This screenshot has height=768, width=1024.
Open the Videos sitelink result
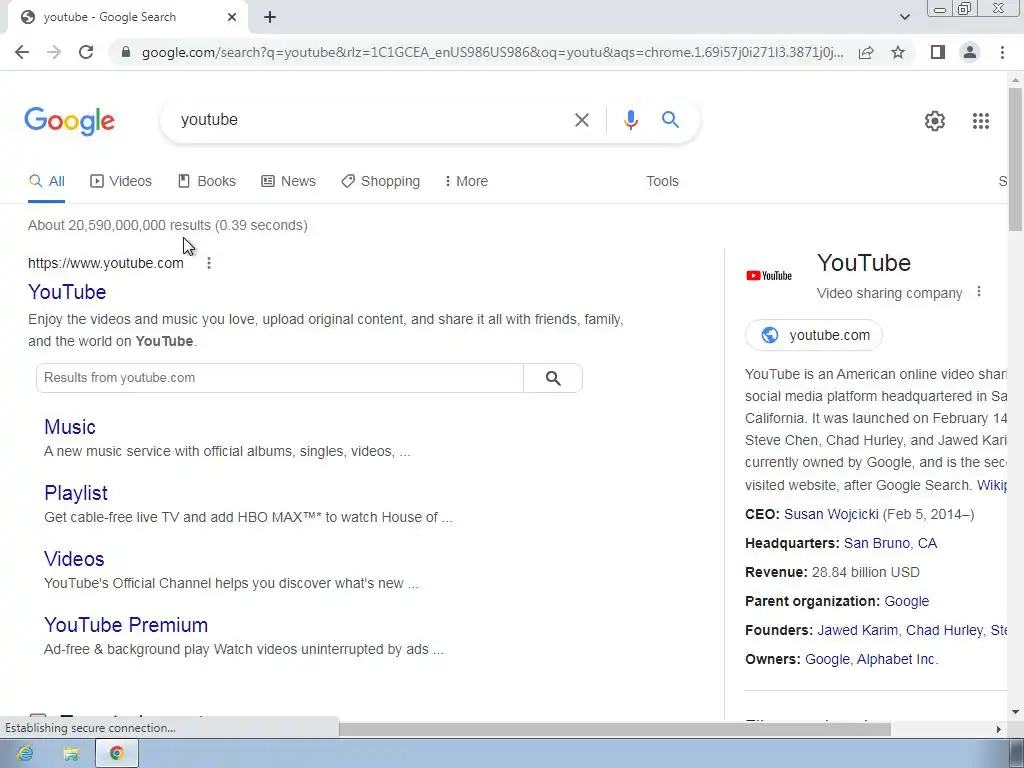(x=74, y=559)
